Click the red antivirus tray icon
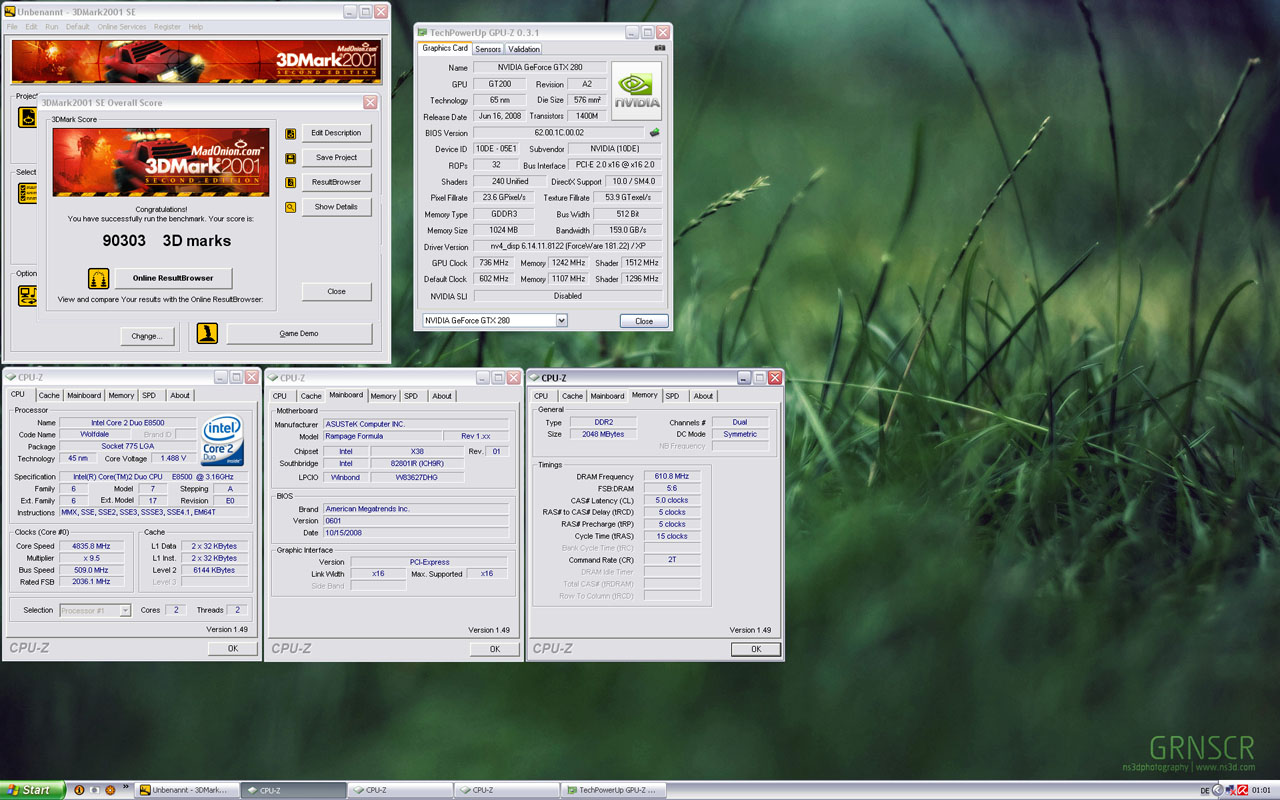The height and width of the screenshot is (800, 1280). [x=1242, y=790]
